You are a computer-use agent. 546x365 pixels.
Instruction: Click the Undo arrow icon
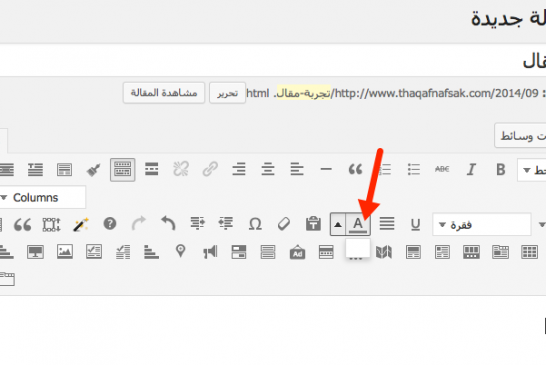point(168,224)
